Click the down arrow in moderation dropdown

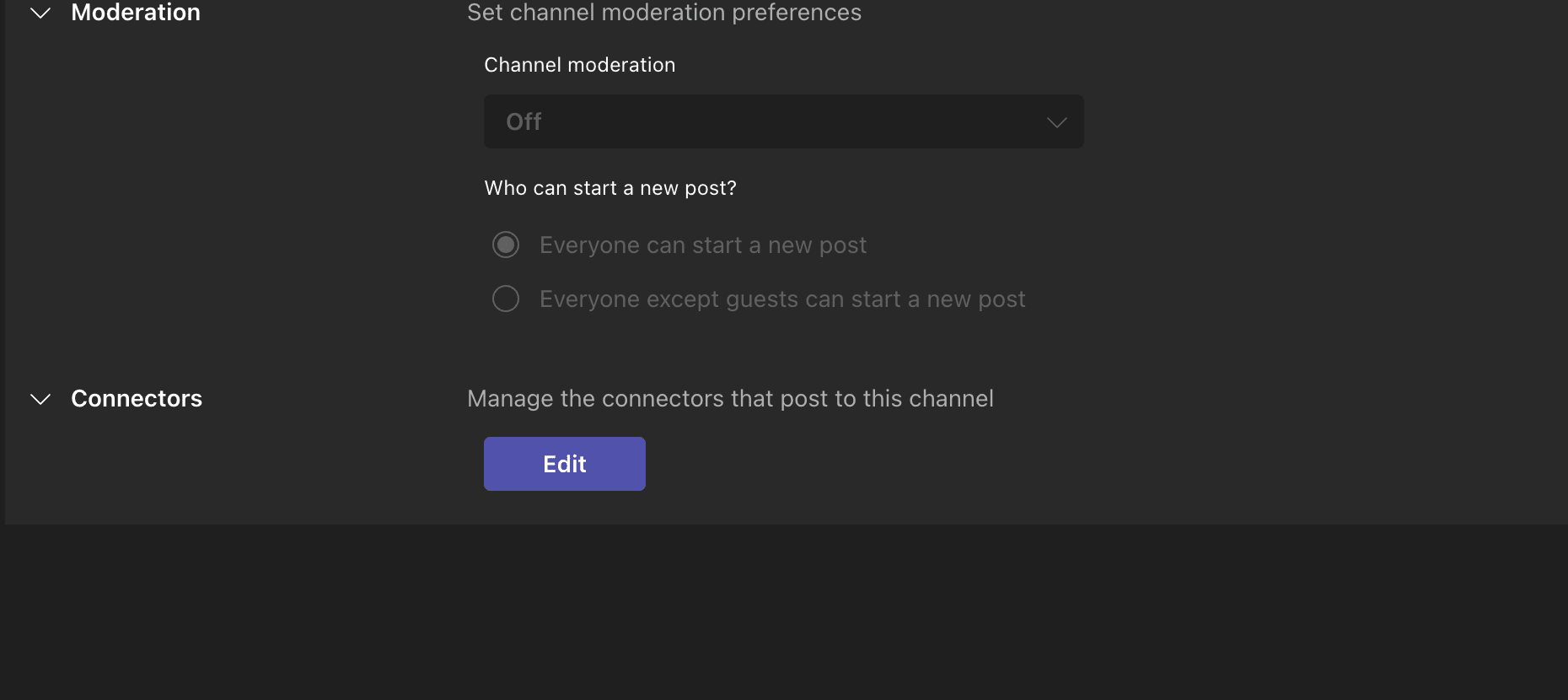[x=1056, y=122]
